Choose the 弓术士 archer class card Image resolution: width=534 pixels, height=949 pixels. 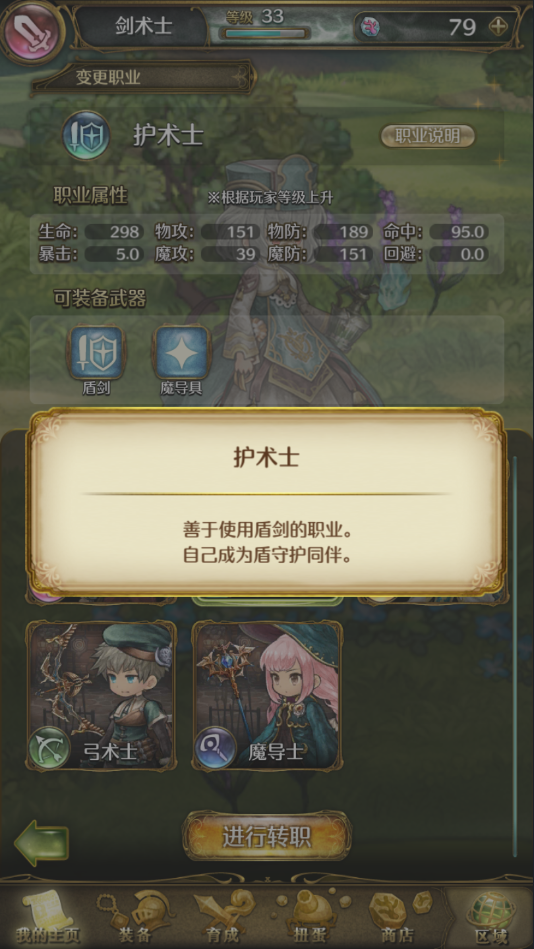tap(102, 696)
